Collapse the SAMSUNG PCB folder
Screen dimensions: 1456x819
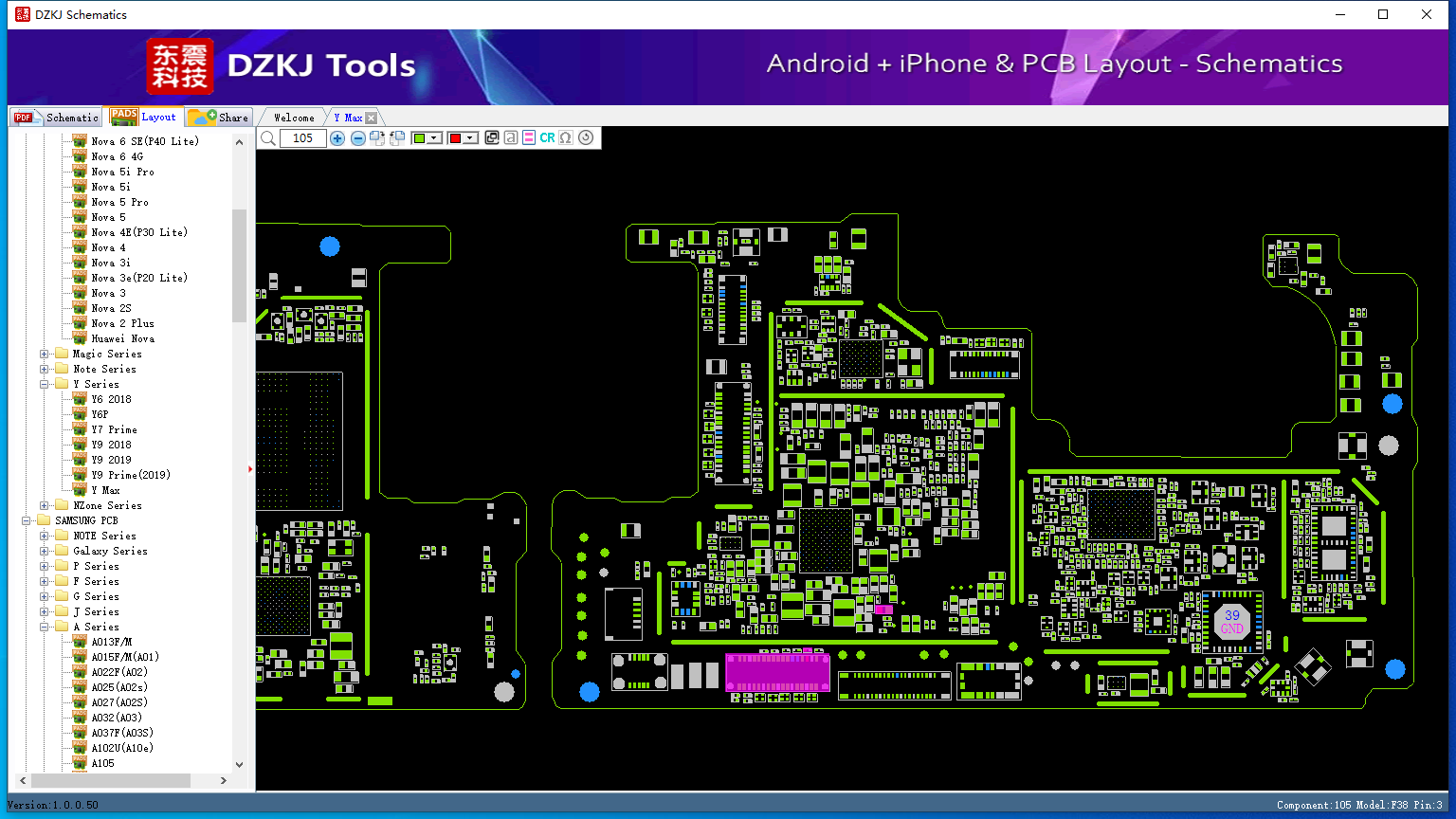[x=26, y=520]
